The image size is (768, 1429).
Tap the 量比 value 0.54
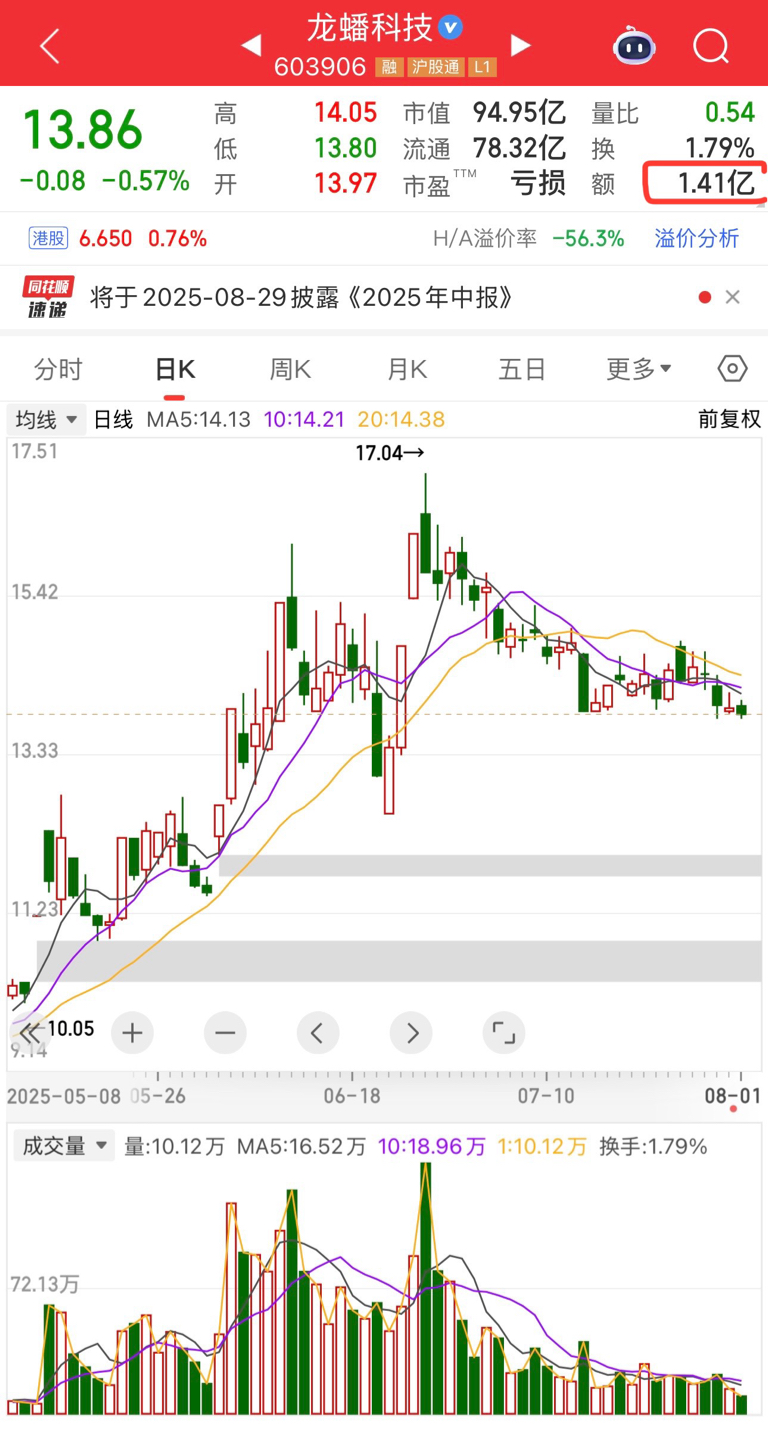pyautogui.click(x=729, y=113)
